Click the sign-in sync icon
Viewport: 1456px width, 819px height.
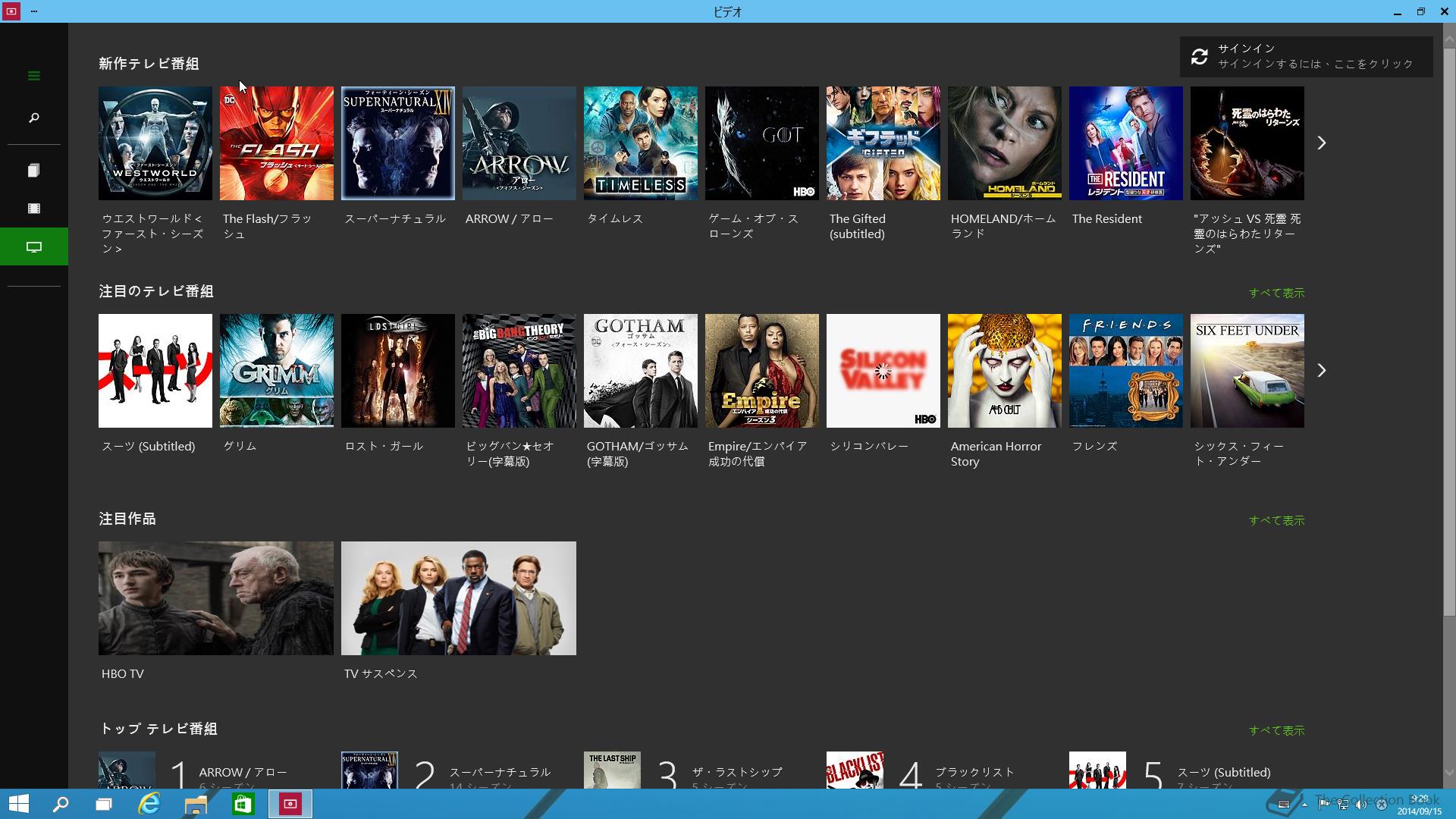click(1199, 57)
